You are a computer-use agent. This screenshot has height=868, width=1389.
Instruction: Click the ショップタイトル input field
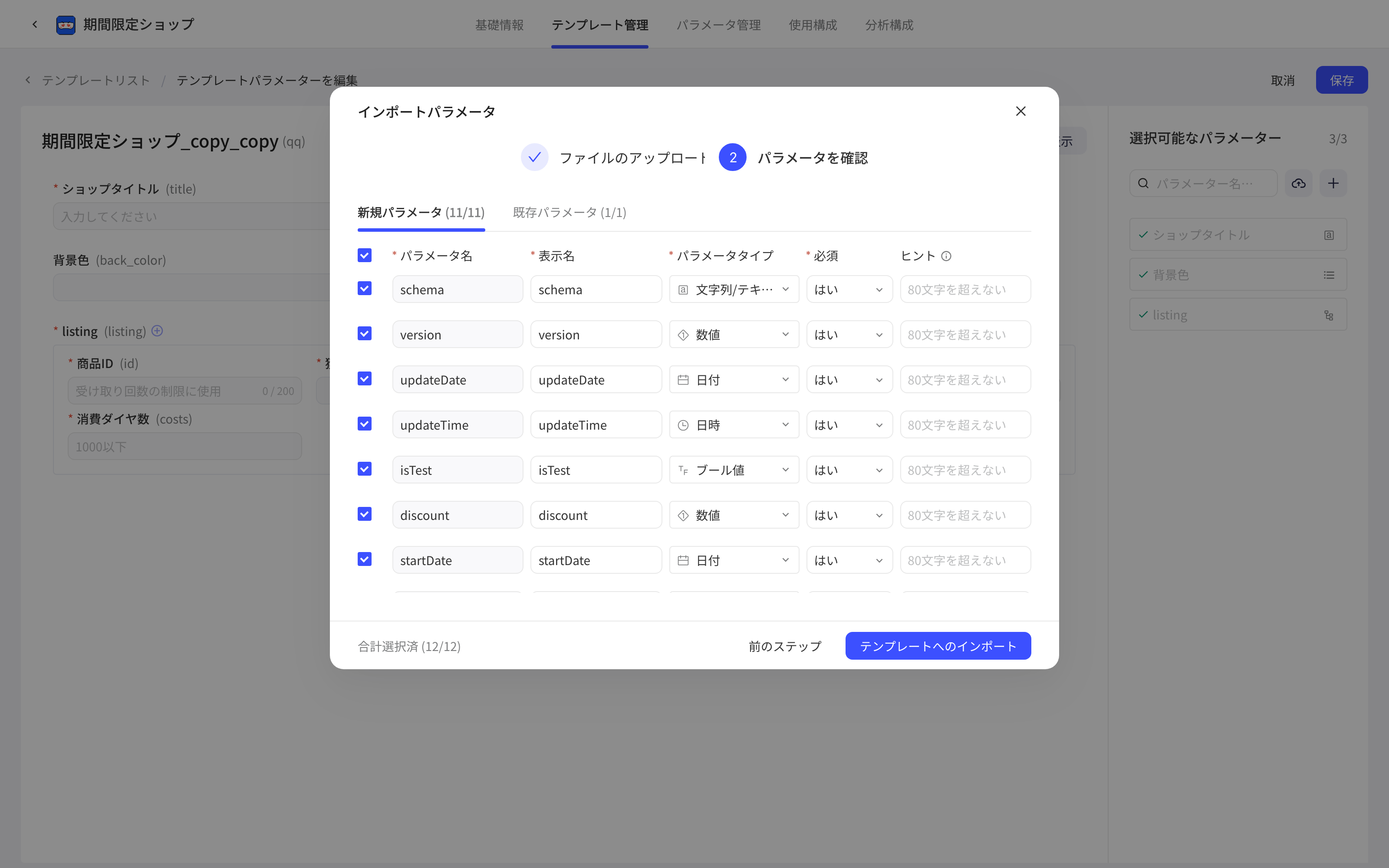pyautogui.click(x=192, y=217)
